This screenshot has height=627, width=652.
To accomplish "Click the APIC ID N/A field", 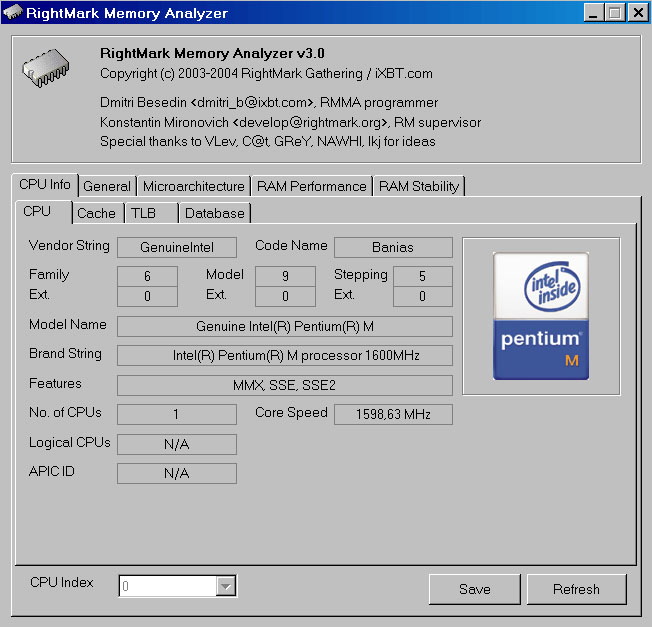I will tap(177, 473).
